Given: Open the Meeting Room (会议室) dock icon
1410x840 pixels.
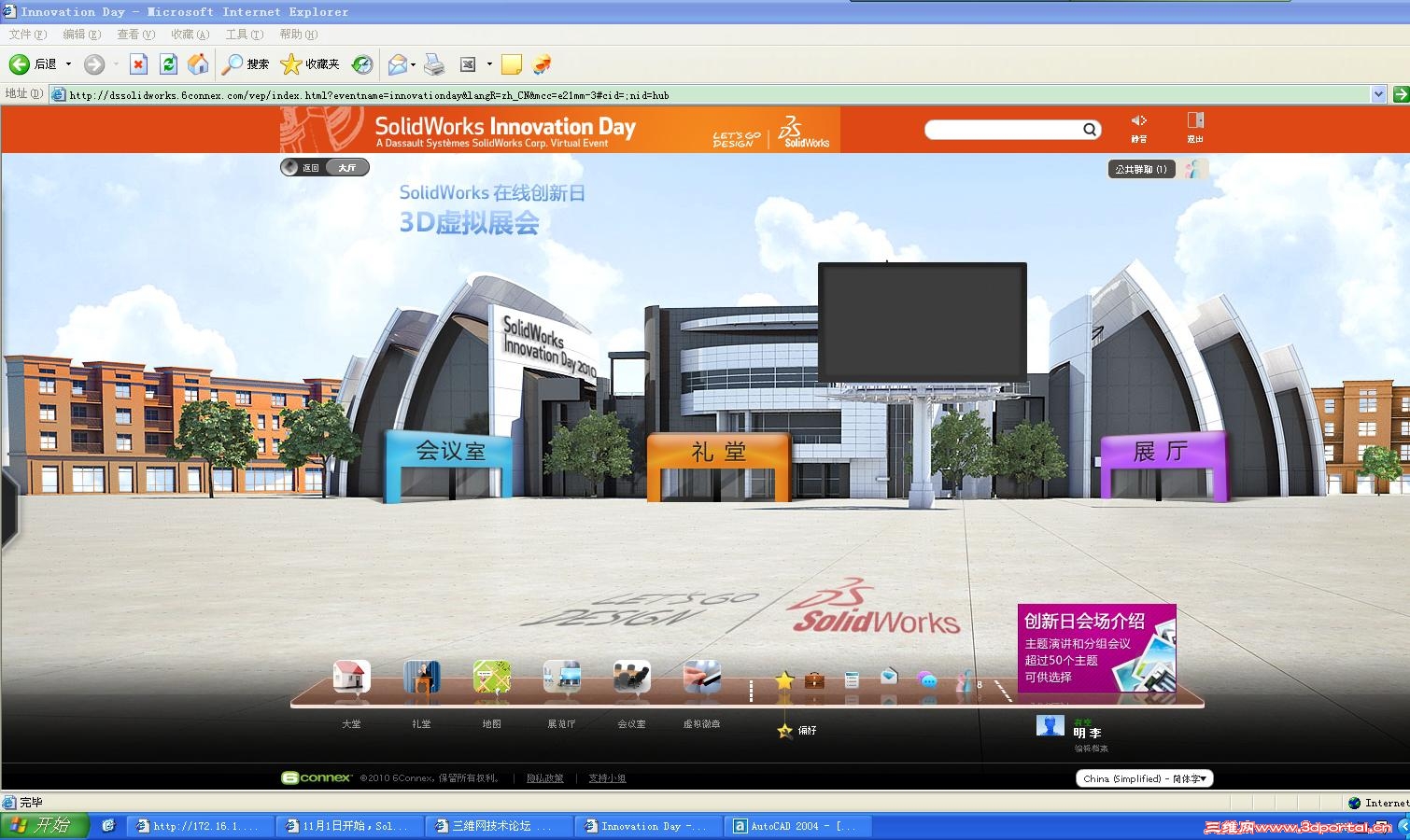Looking at the screenshot, I should coord(631,677).
